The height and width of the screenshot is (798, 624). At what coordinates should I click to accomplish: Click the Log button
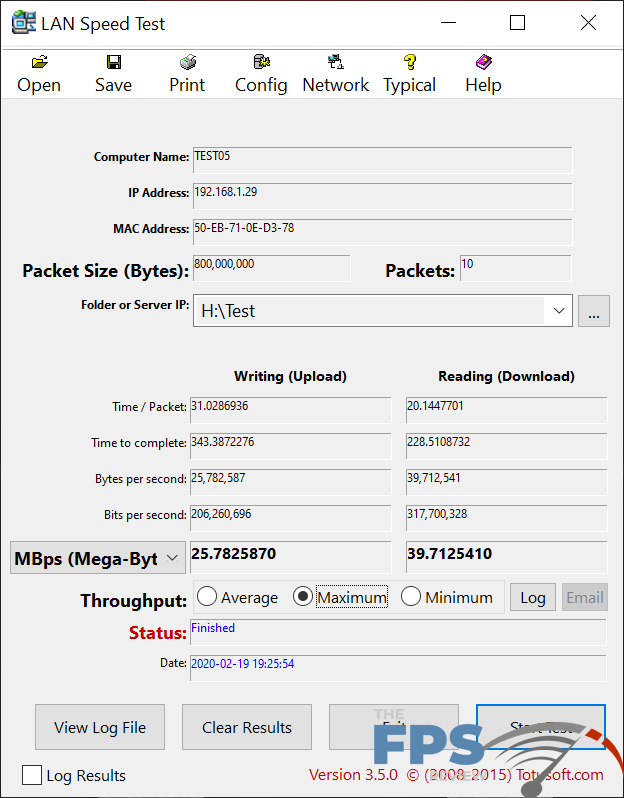533,597
